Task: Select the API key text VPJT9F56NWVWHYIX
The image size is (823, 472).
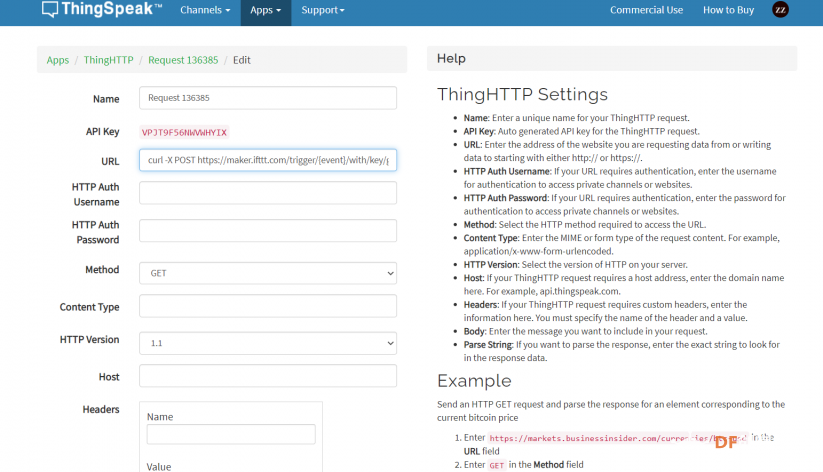Action: (x=184, y=132)
